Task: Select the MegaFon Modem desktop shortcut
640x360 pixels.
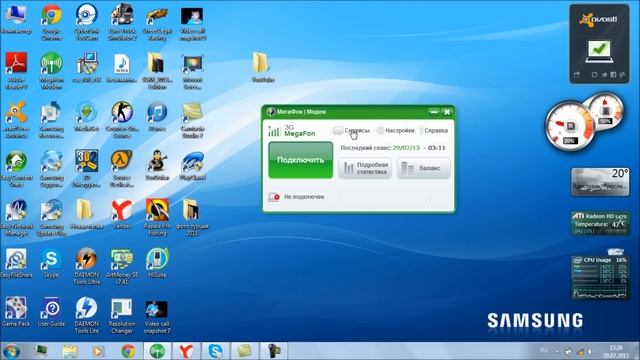Action: 51,70
